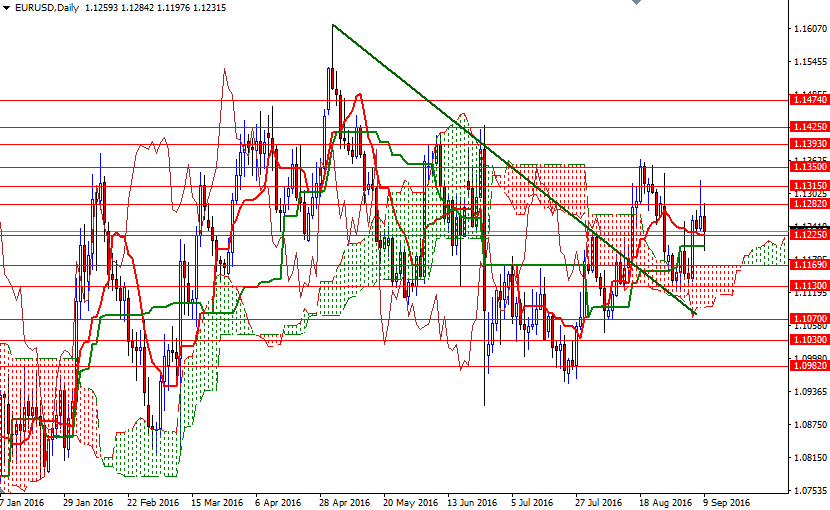Select the 1.12820 red price label
Screen dimensions: 830x510
click(808, 204)
